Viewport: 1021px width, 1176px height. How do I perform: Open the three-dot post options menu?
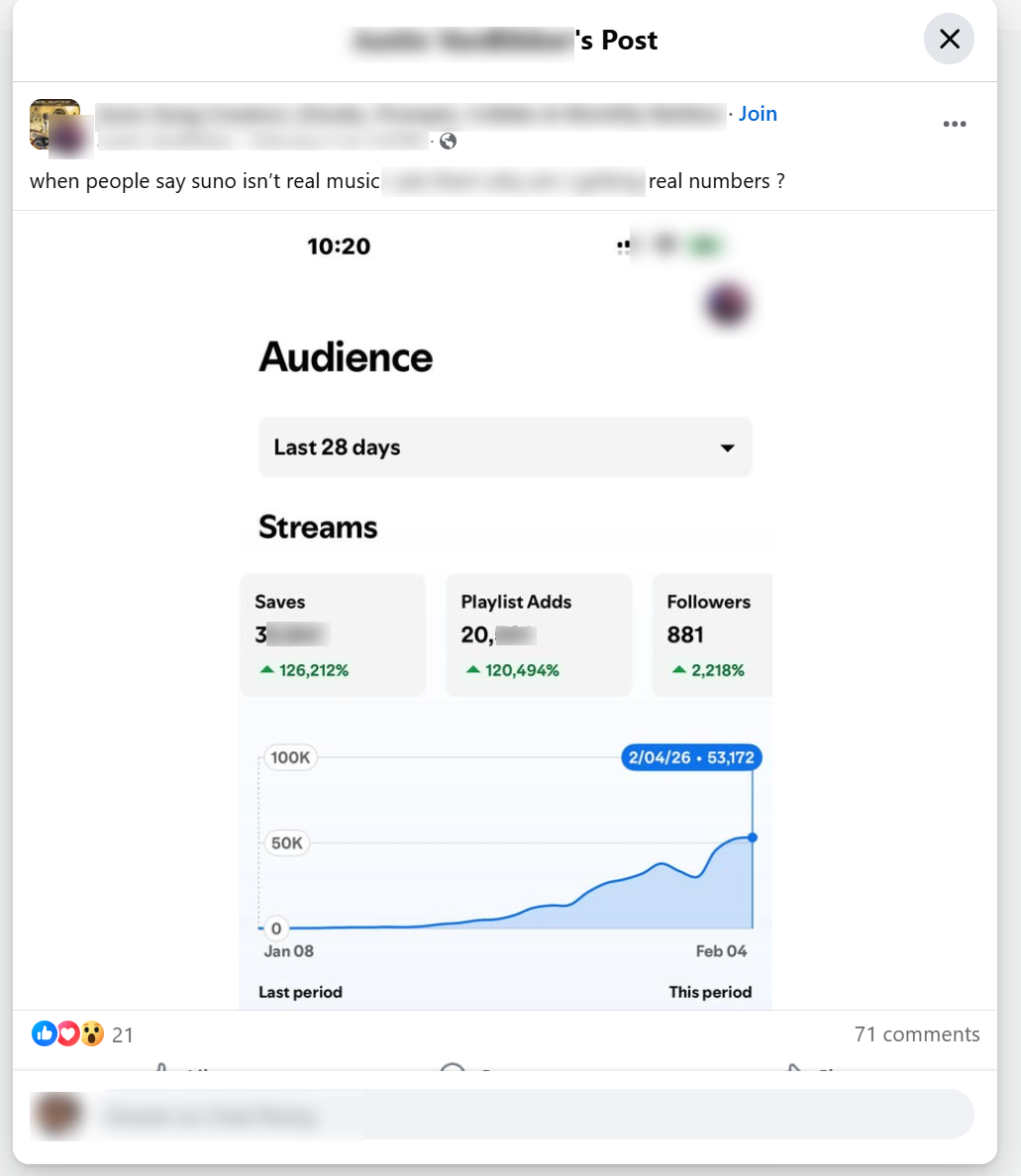tap(955, 124)
